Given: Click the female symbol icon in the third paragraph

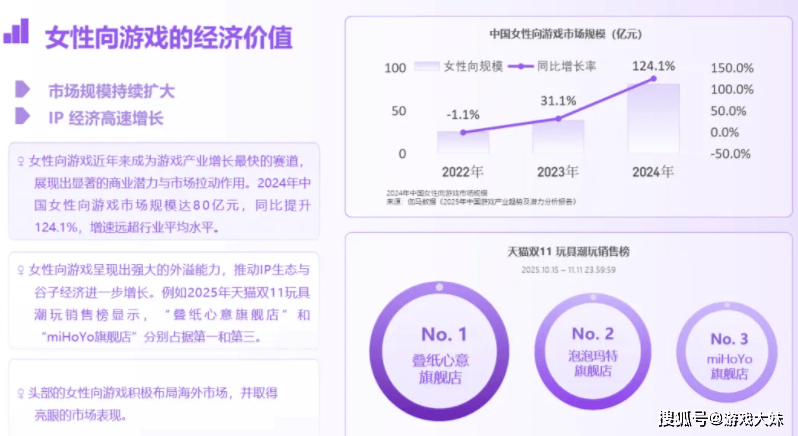Looking at the screenshot, I should click(x=20, y=393).
